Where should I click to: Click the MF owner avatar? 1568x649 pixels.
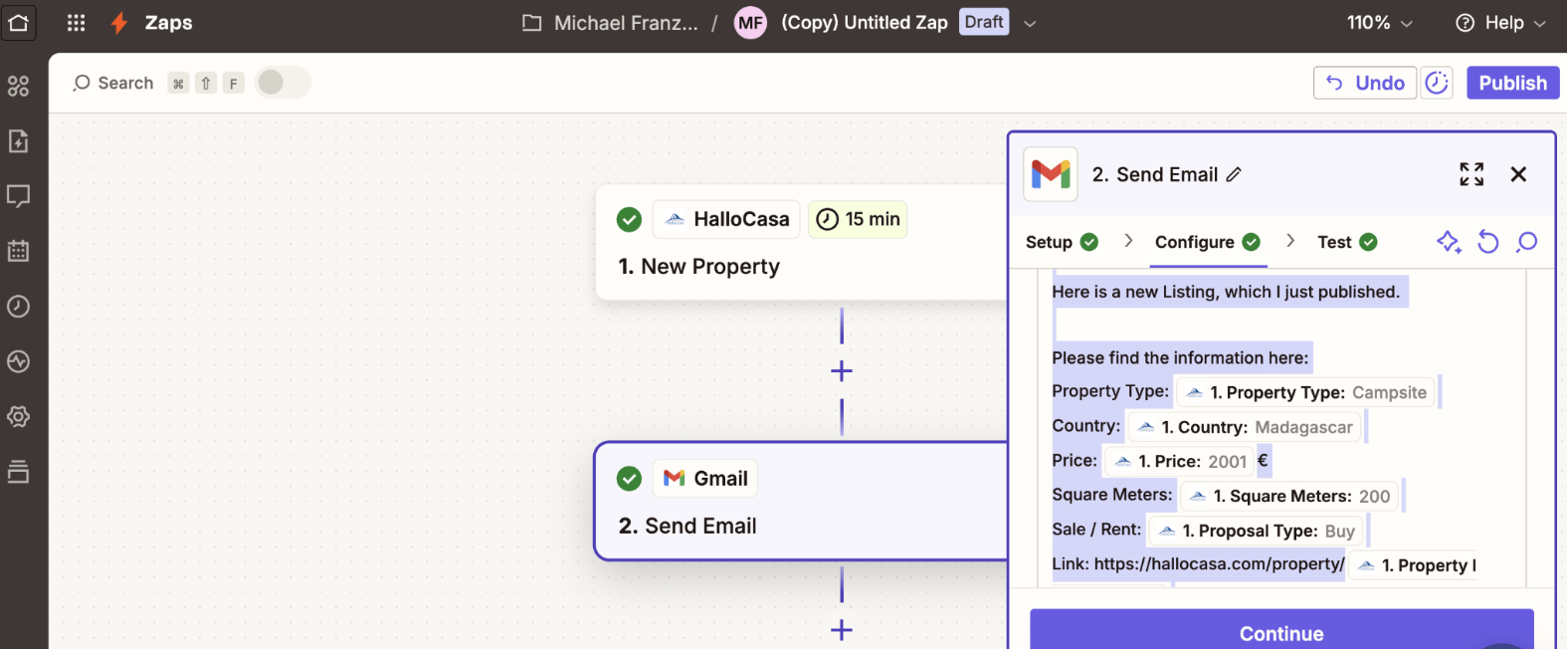(x=750, y=22)
